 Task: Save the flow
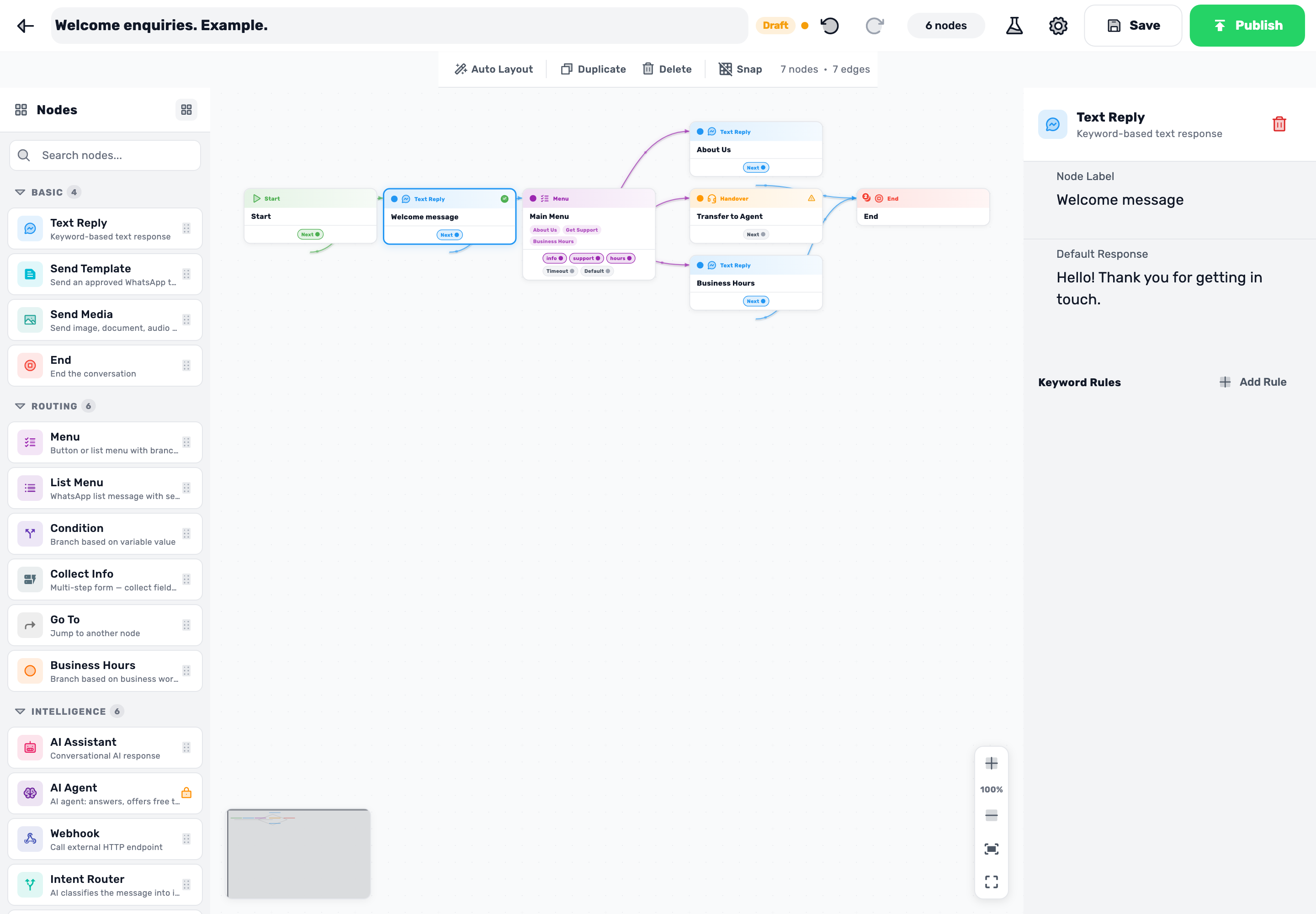(1133, 26)
